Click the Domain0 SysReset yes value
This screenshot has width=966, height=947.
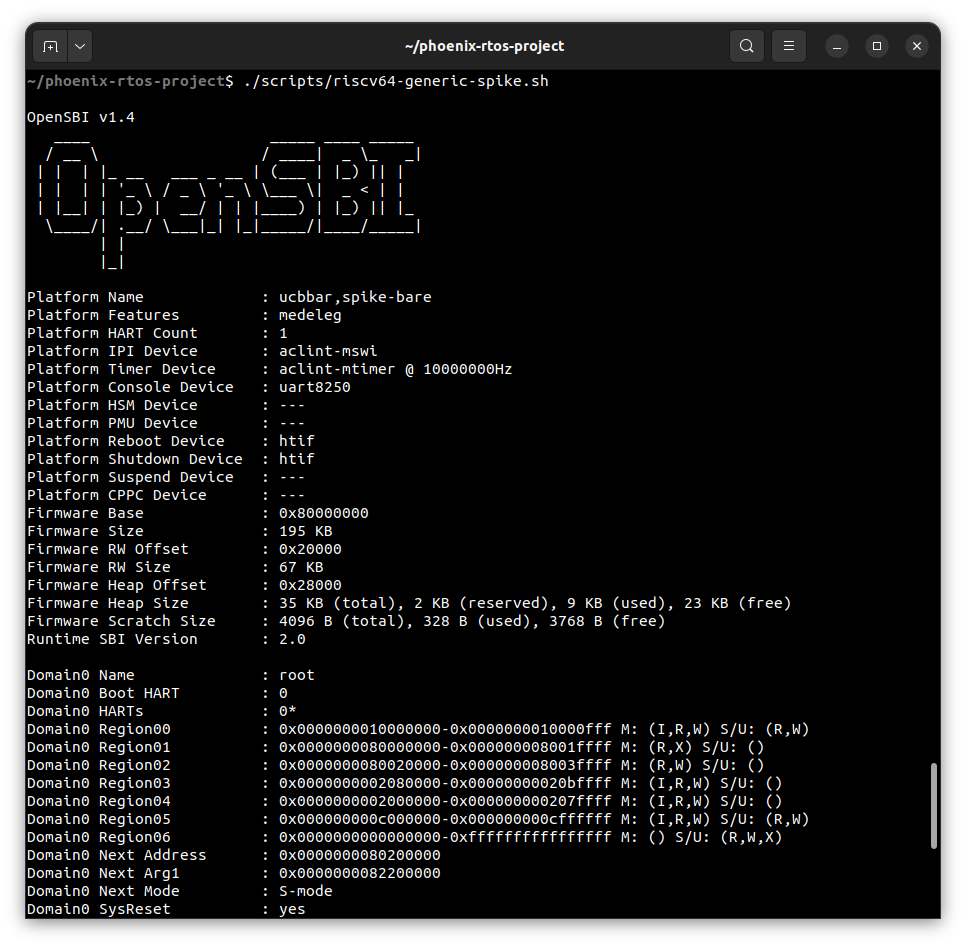[x=292, y=909]
